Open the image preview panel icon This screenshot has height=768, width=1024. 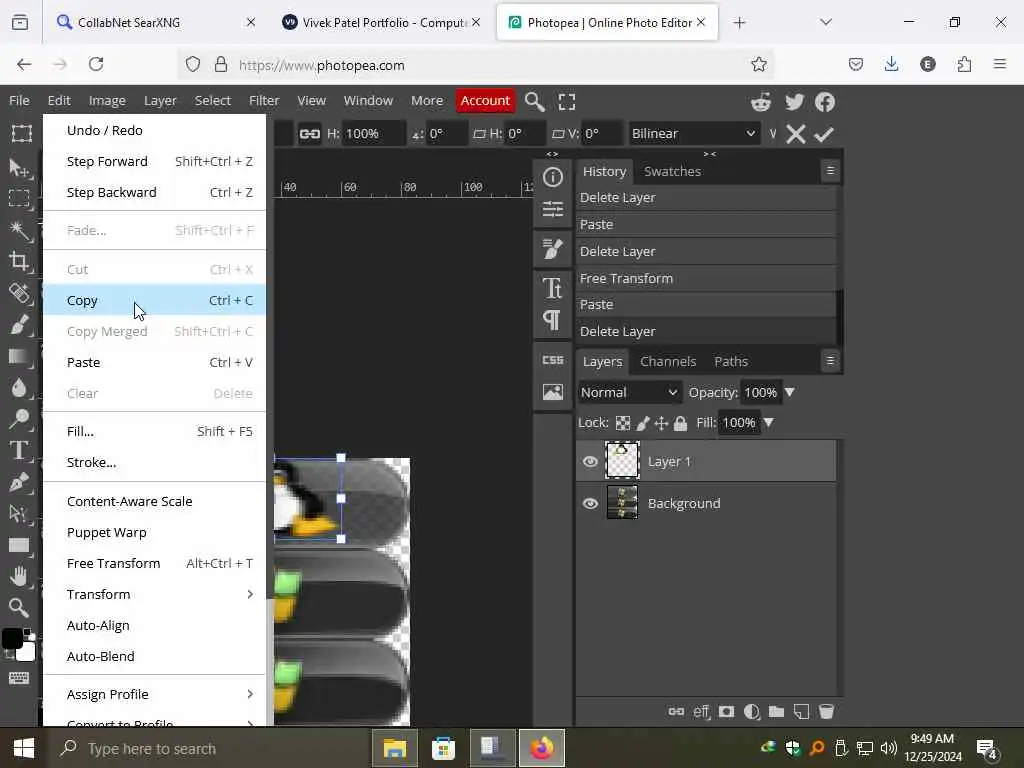pos(552,392)
